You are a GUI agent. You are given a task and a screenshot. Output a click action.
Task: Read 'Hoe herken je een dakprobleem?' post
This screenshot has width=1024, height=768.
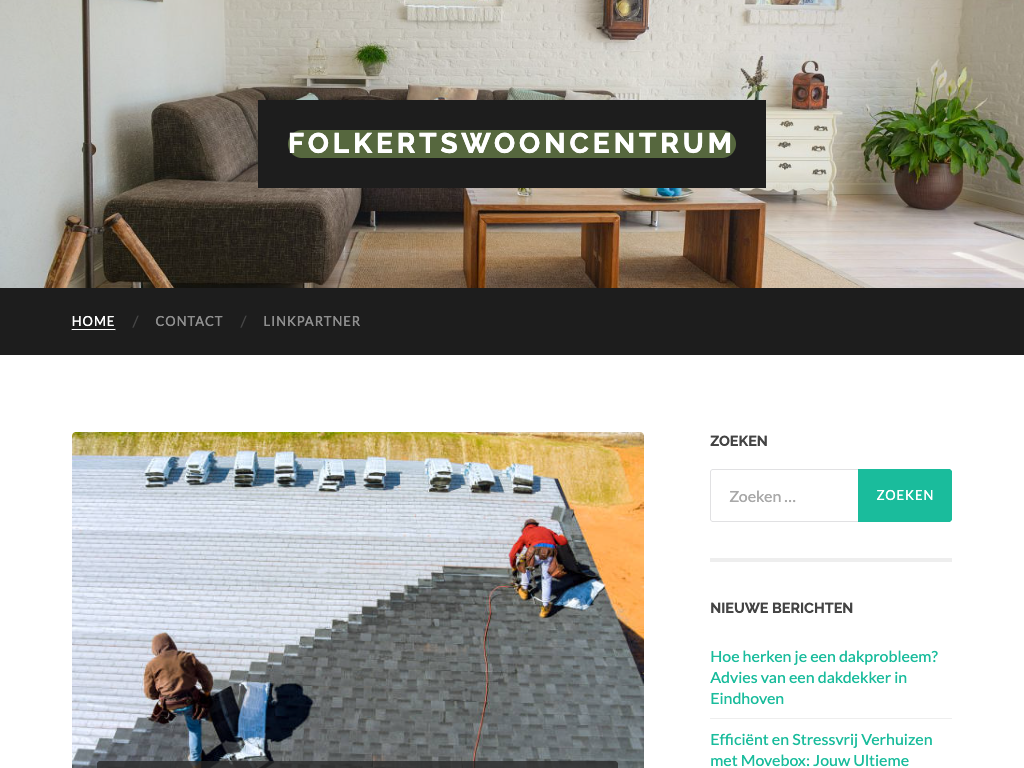pyautogui.click(x=824, y=677)
